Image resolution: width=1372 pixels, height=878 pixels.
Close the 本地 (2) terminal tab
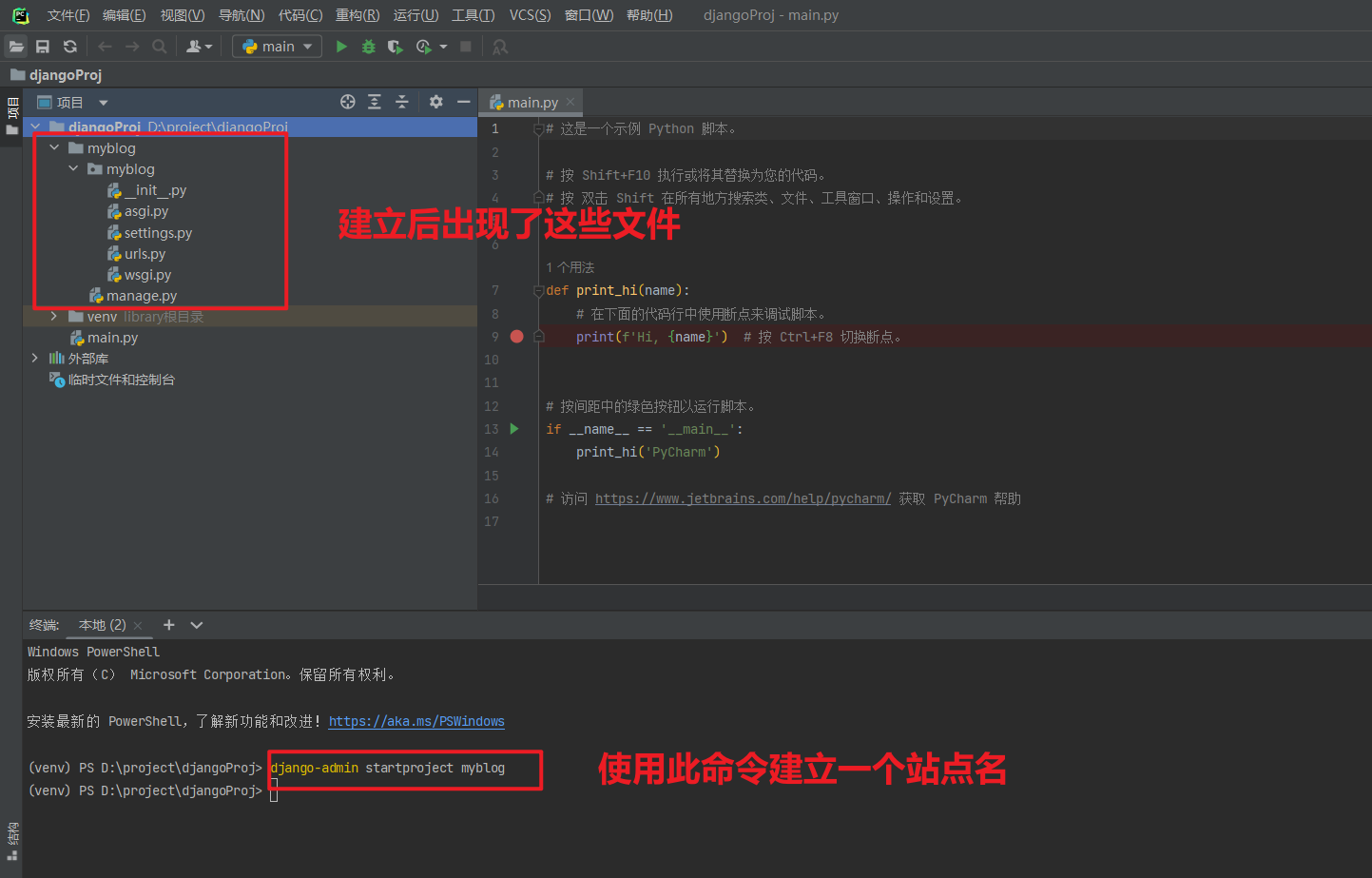(x=138, y=625)
